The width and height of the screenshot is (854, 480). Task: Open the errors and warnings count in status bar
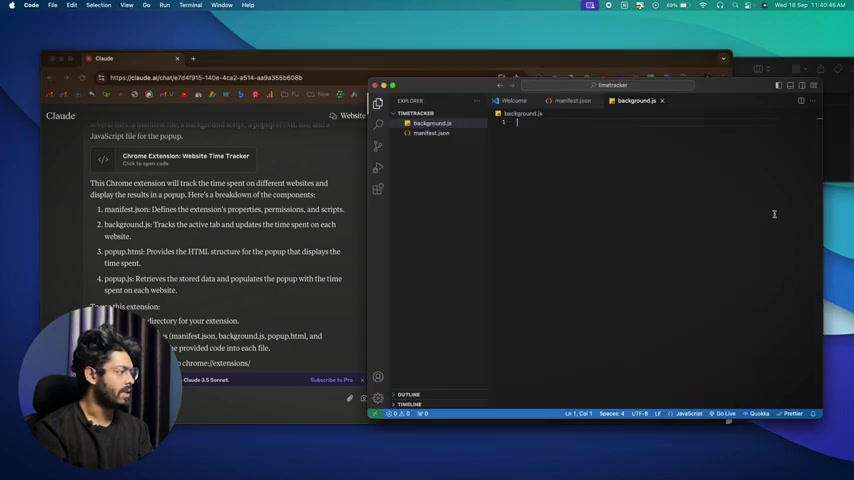(x=398, y=414)
